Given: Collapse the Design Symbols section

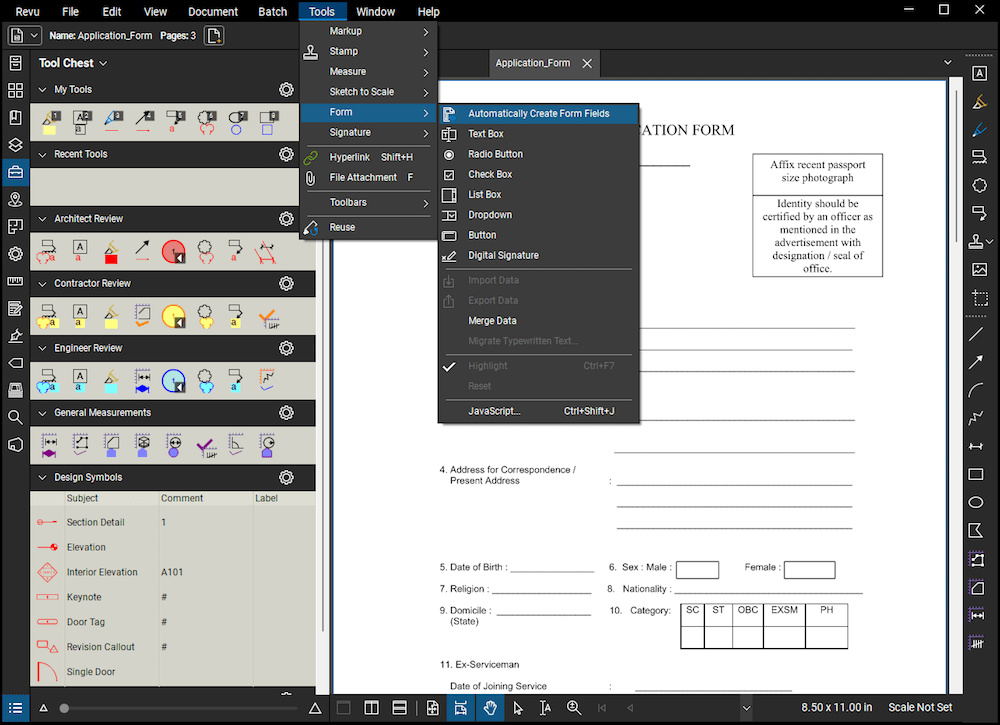Looking at the screenshot, I should (40, 477).
